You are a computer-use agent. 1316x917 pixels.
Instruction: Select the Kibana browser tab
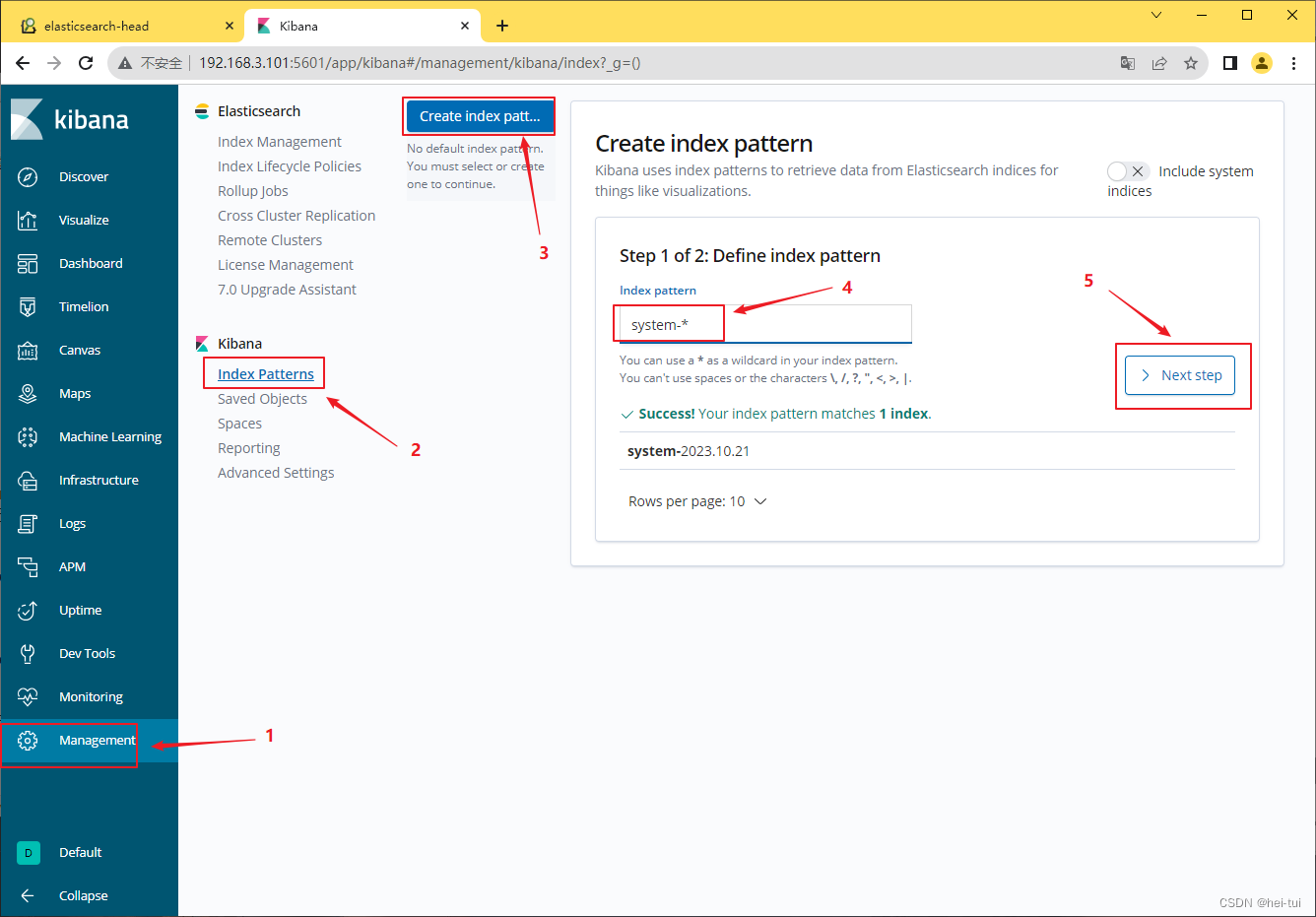point(362,26)
